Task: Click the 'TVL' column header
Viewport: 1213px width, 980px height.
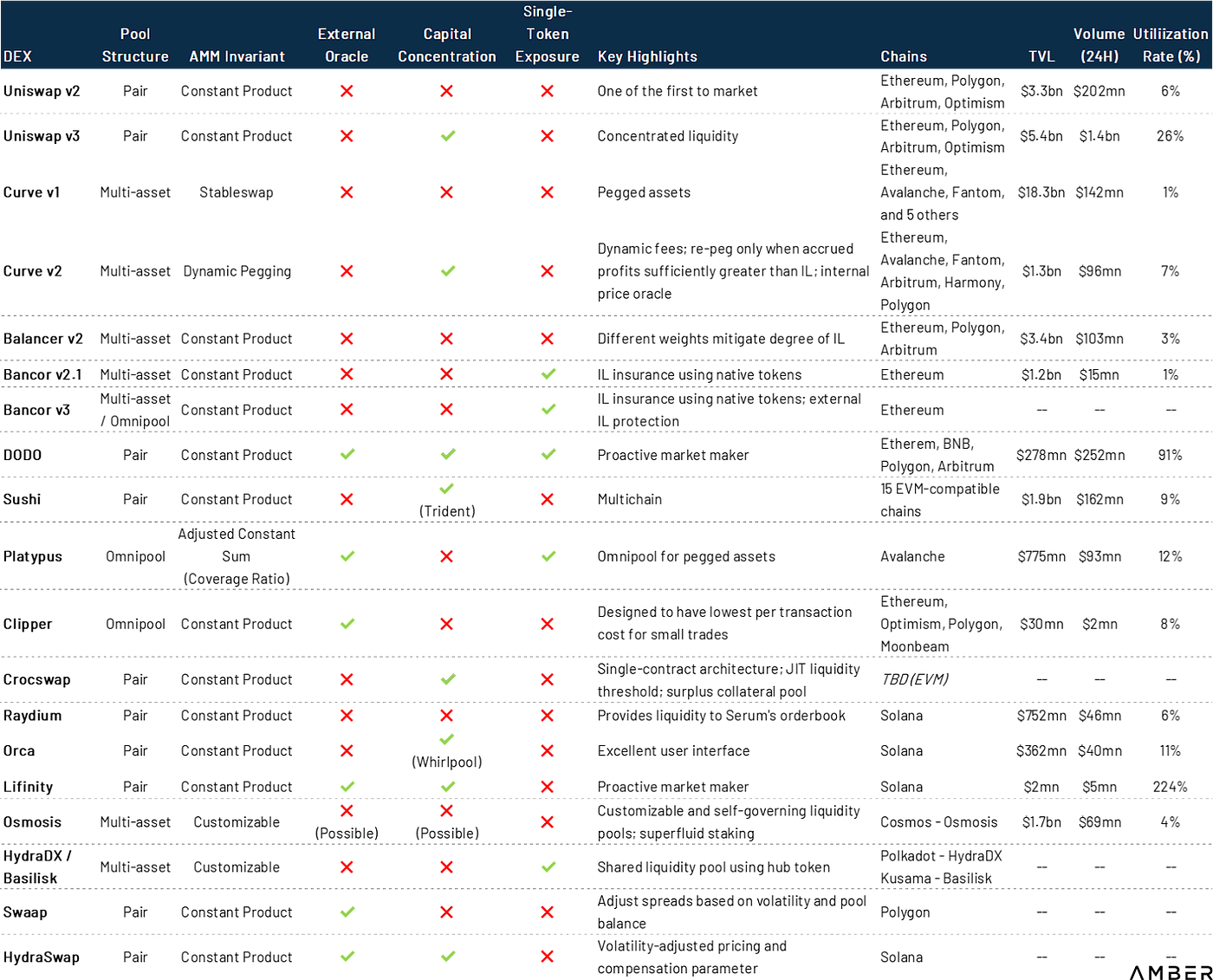Action: click(1041, 56)
